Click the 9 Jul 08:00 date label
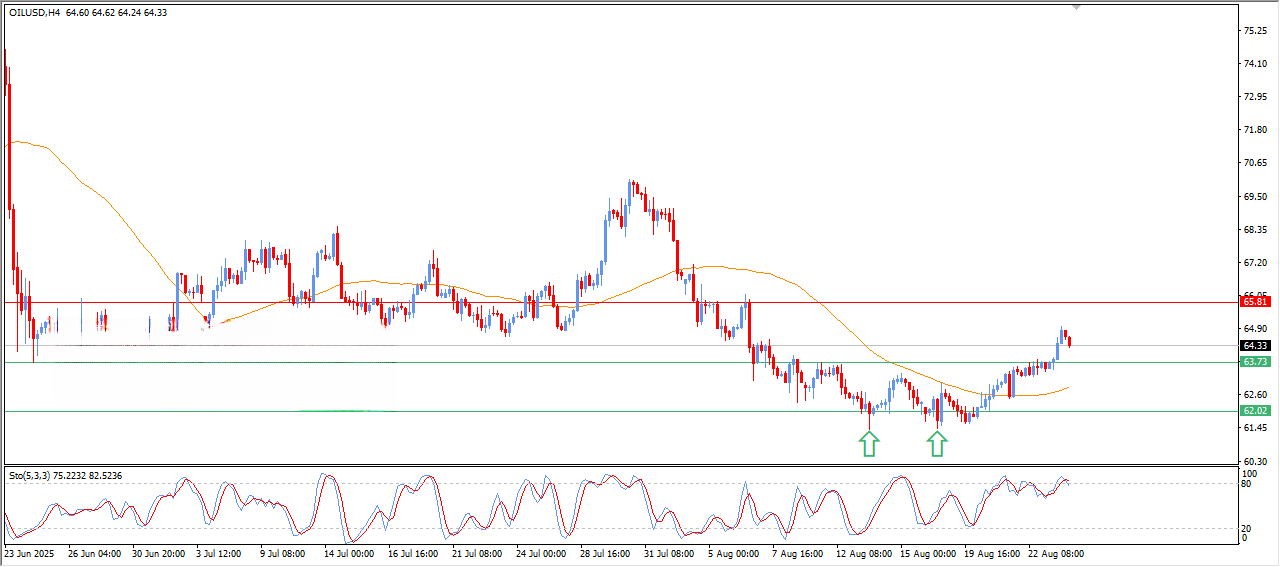The image size is (1280, 567). tap(285, 553)
